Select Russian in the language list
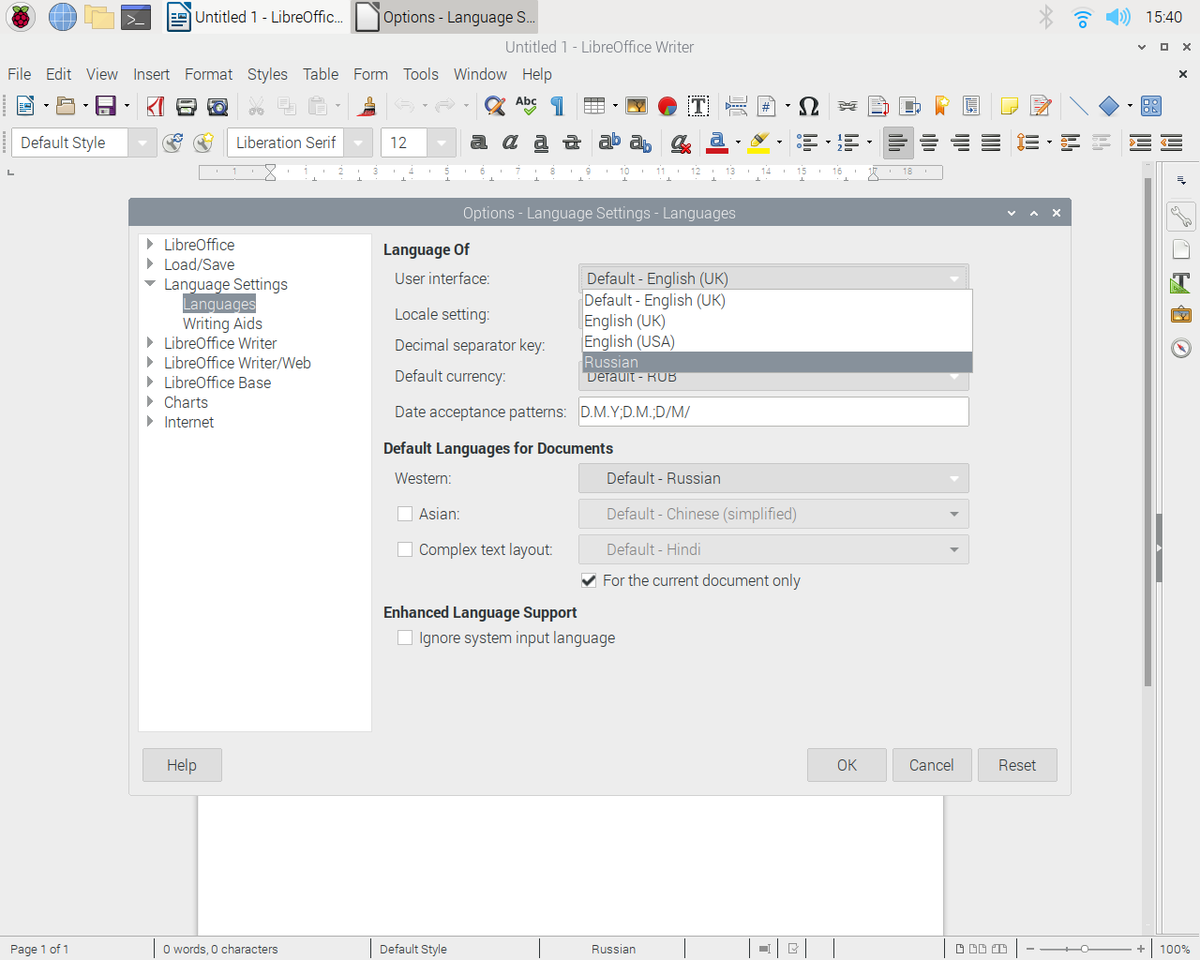 [x=777, y=362]
